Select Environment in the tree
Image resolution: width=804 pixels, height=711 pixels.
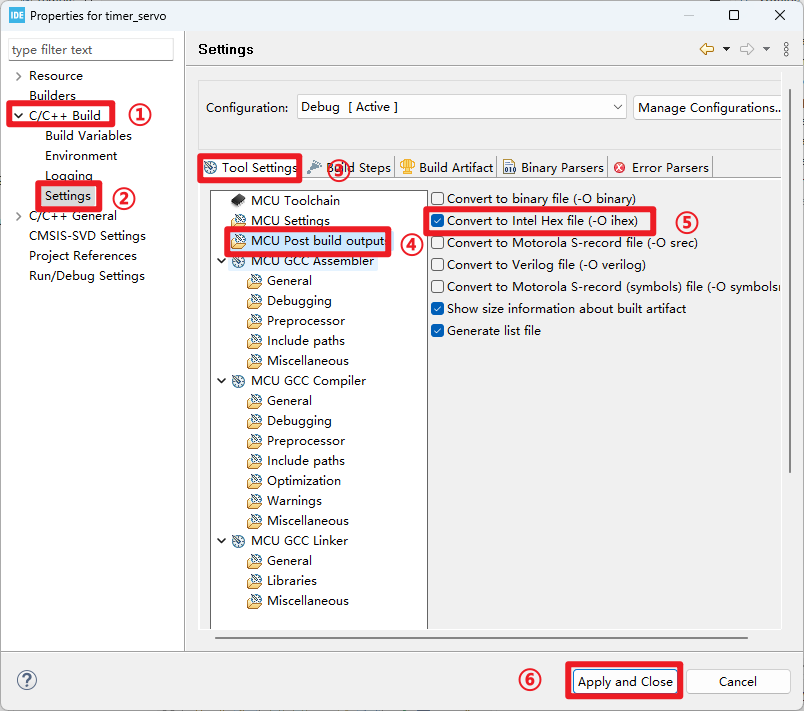(81, 156)
